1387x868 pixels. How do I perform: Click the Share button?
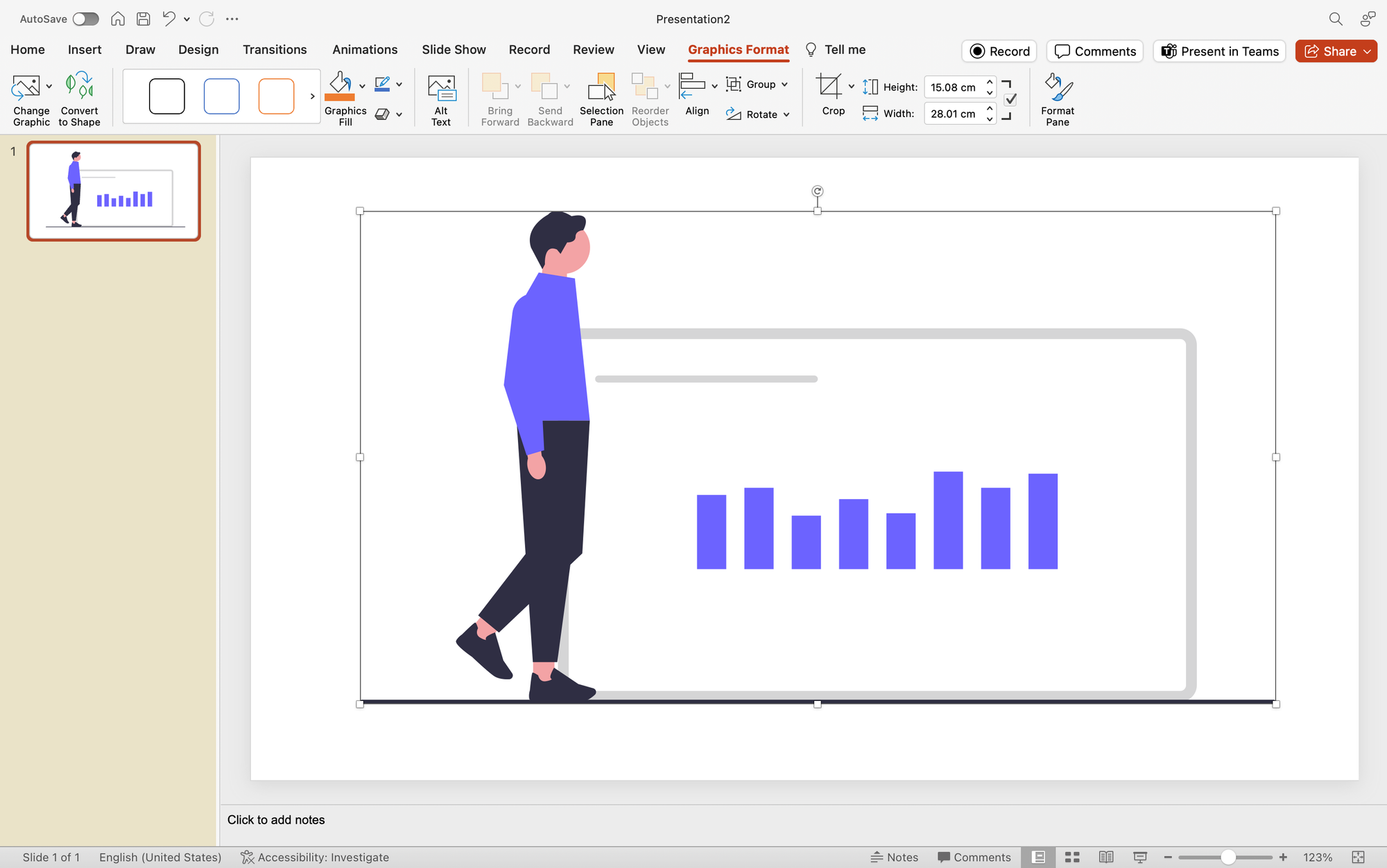coord(1335,51)
